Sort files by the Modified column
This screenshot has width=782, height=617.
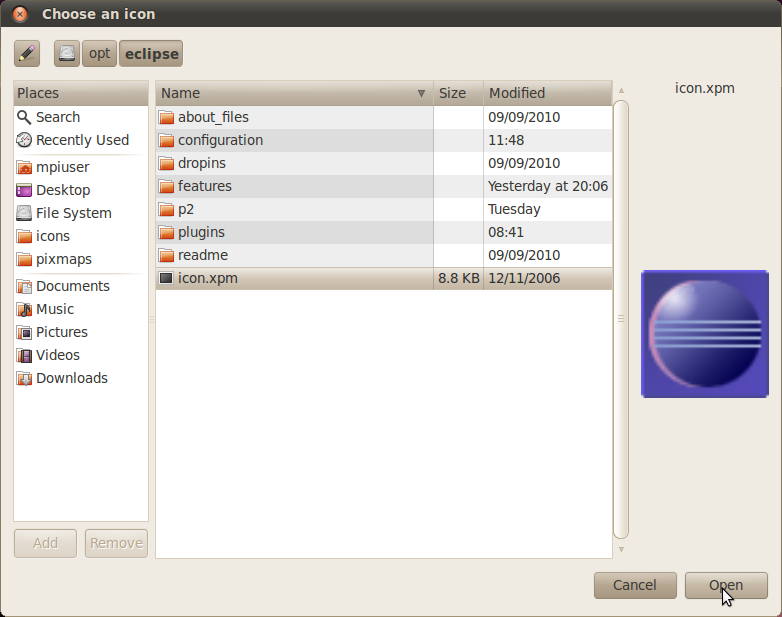coord(548,93)
